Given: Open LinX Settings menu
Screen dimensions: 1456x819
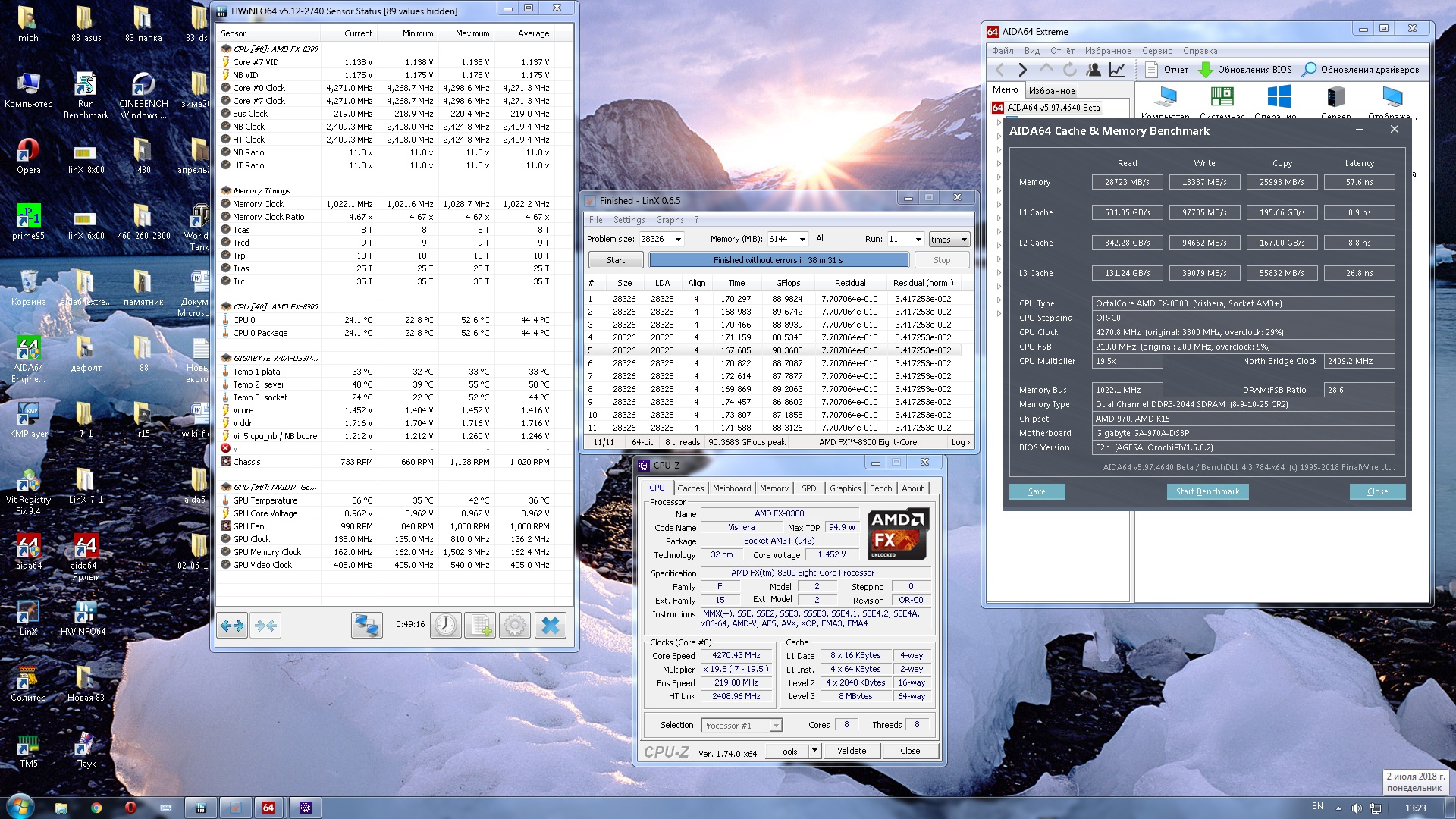Looking at the screenshot, I should point(629,220).
